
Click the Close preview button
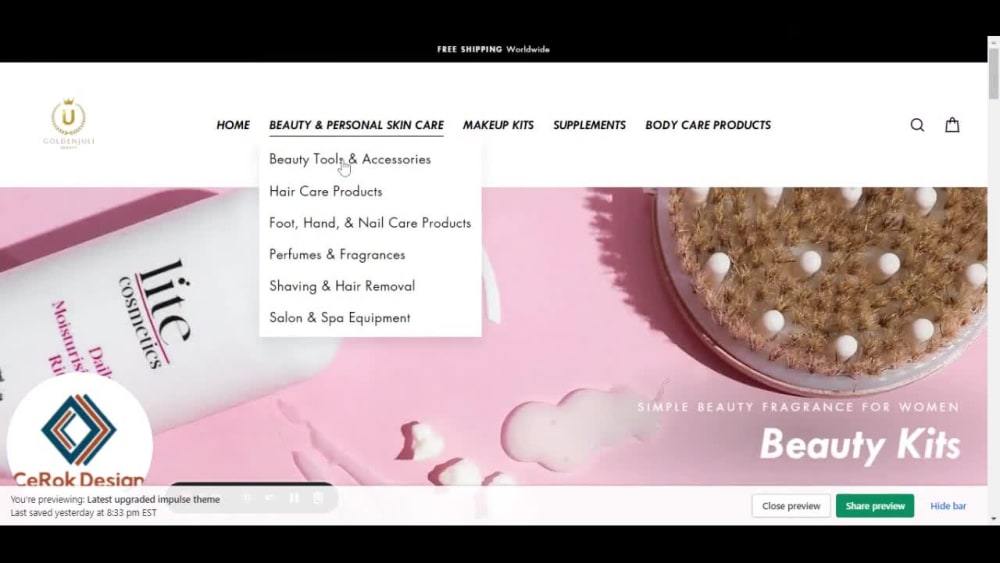pos(791,506)
